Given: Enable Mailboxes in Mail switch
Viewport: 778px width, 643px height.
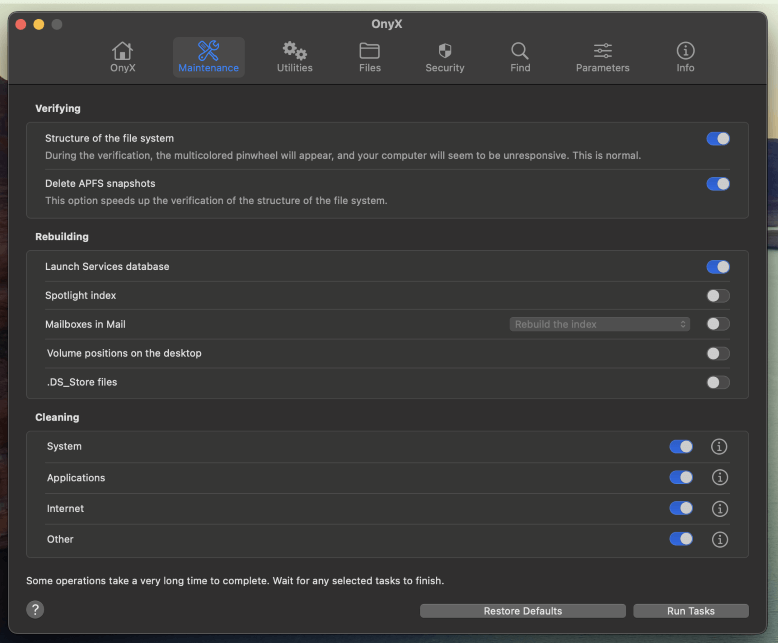Looking at the screenshot, I should (x=718, y=324).
